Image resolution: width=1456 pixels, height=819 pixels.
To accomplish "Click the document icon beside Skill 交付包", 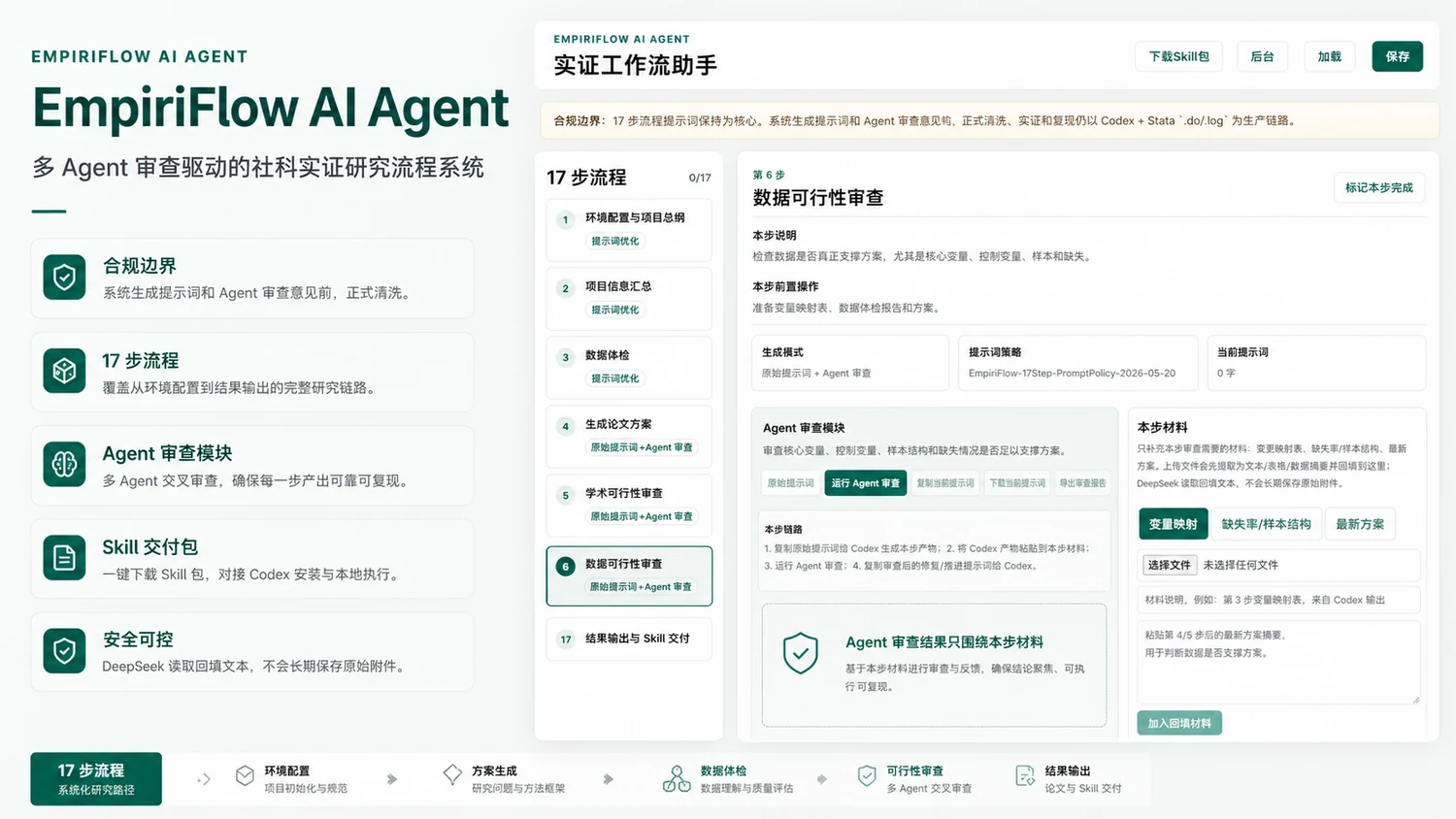I will click(64, 558).
